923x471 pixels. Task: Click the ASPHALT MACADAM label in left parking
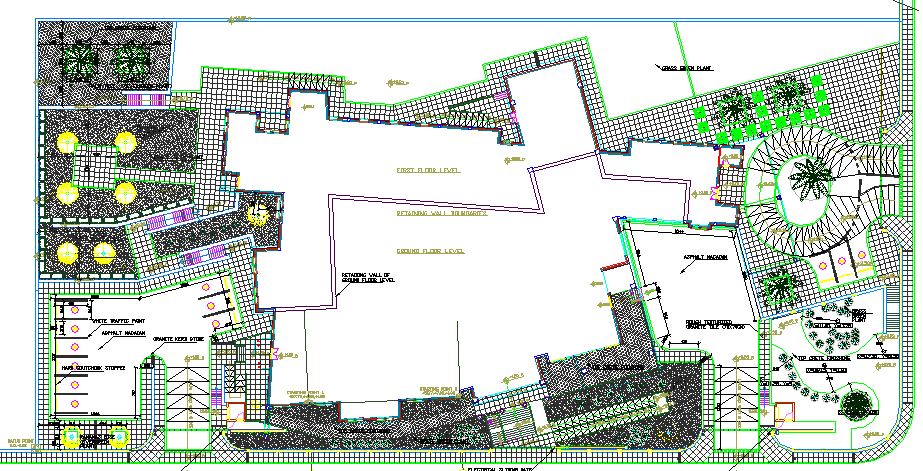pos(123,332)
